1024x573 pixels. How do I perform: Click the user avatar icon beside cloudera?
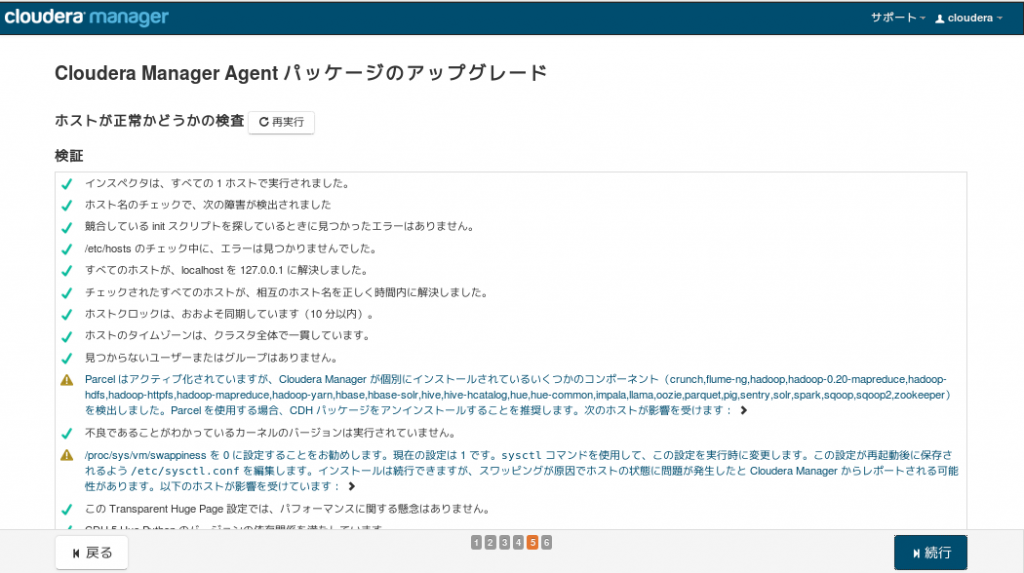[x=940, y=18]
